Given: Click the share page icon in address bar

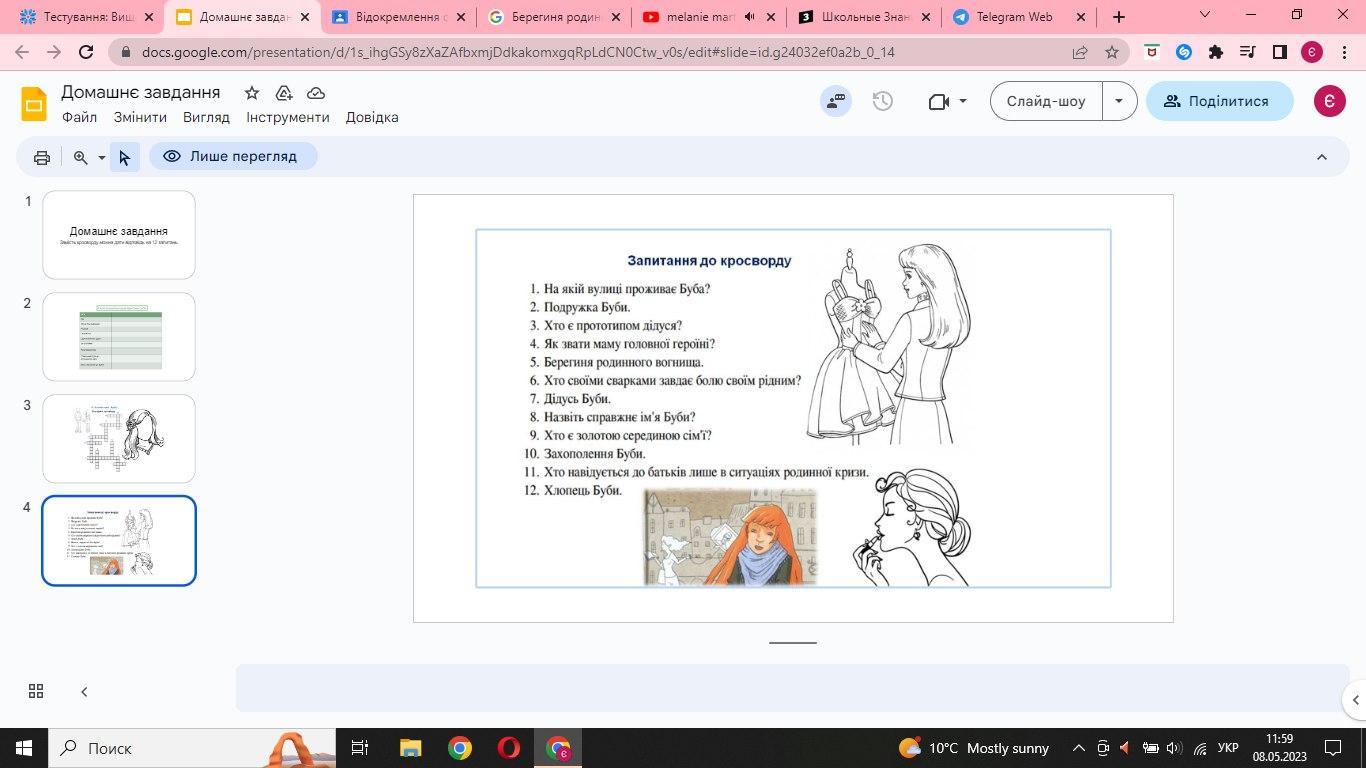Looking at the screenshot, I should click(x=1080, y=52).
